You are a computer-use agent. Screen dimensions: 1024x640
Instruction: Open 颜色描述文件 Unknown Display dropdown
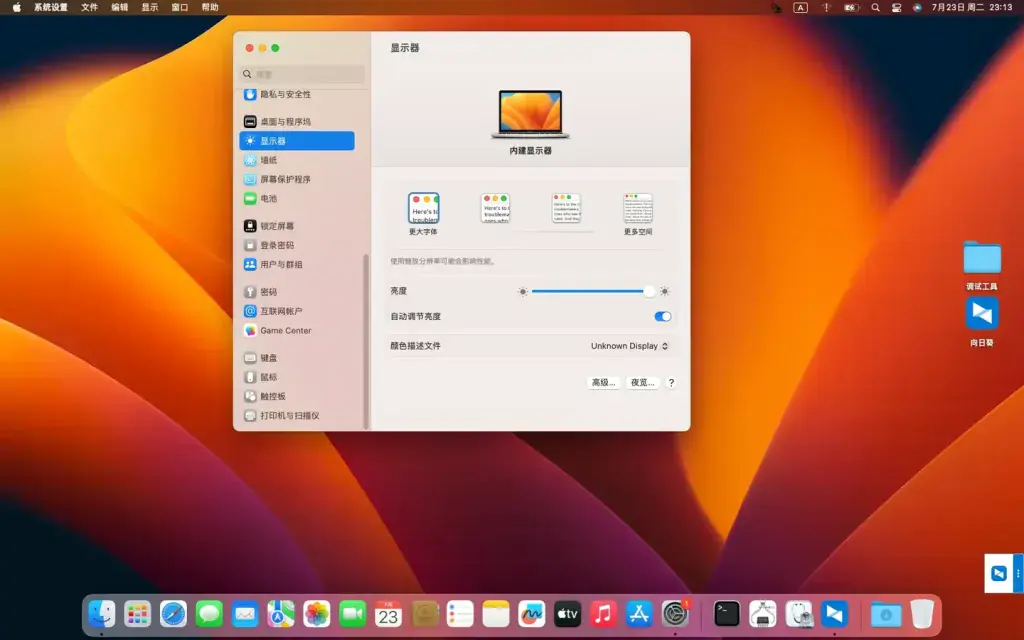(630, 346)
